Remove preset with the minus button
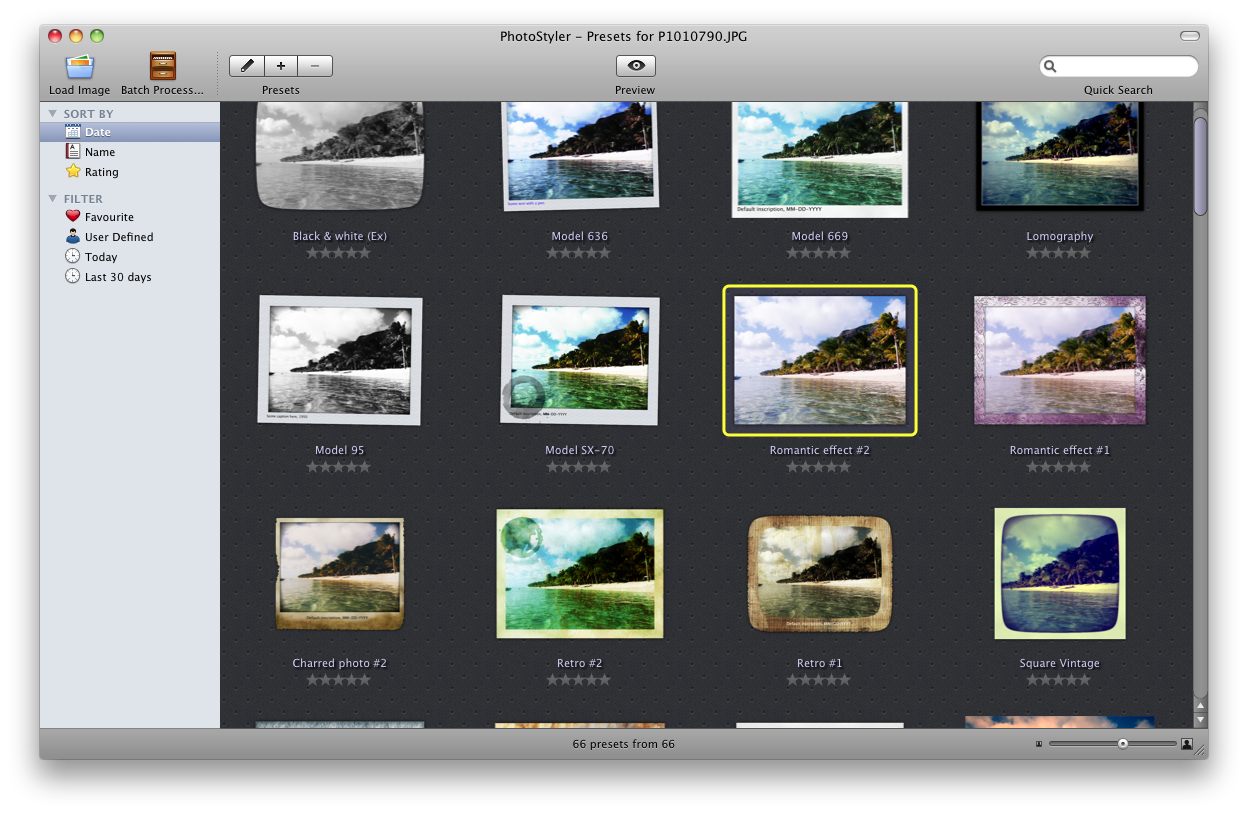1248x814 pixels. (x=315, y=66)
